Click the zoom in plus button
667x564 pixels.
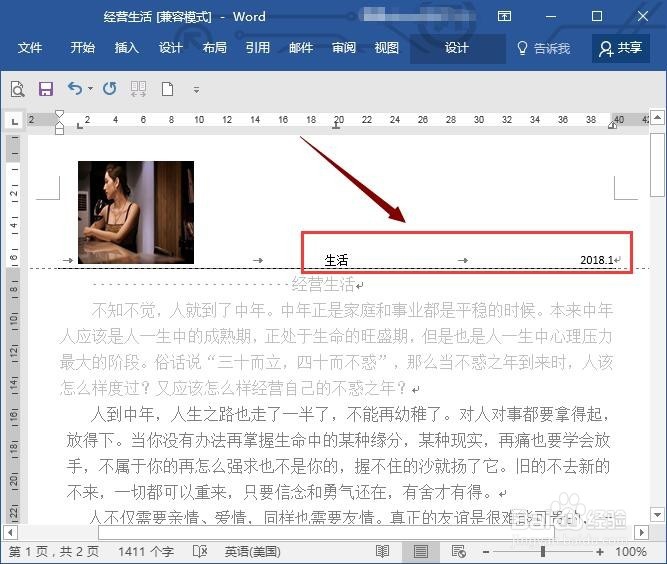600,552
